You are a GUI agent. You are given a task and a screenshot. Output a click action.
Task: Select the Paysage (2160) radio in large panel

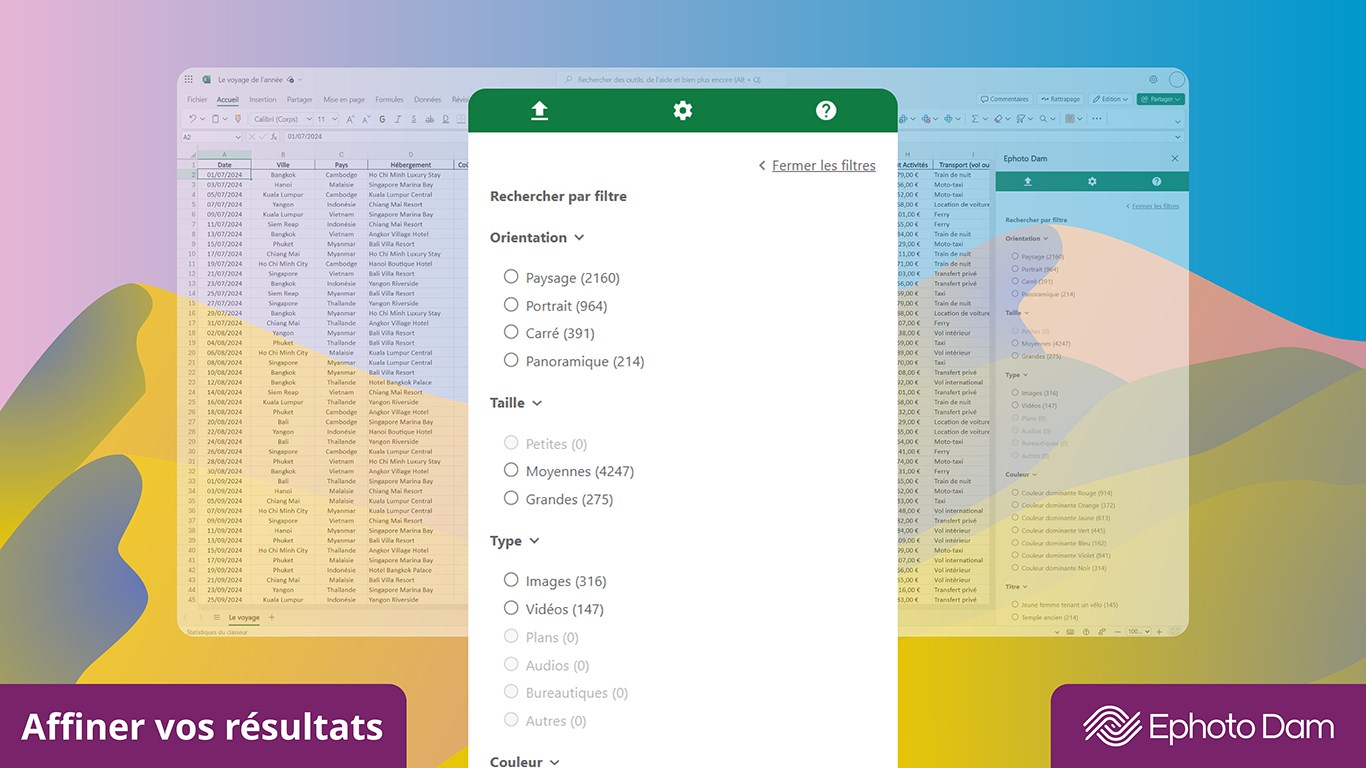[511, 277]
